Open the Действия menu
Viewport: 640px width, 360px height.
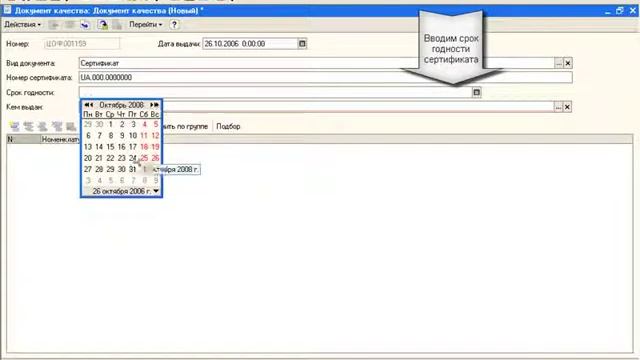click(x=22, y=24)
